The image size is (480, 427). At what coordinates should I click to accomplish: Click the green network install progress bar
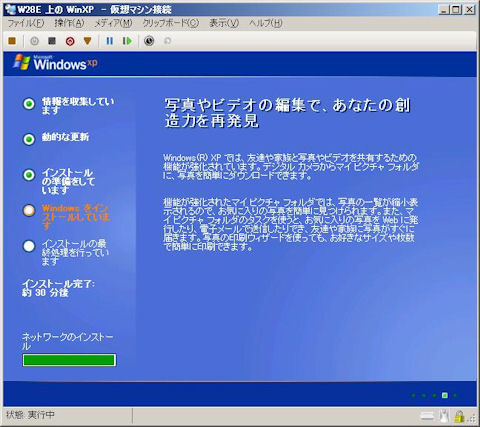[69, 360]
